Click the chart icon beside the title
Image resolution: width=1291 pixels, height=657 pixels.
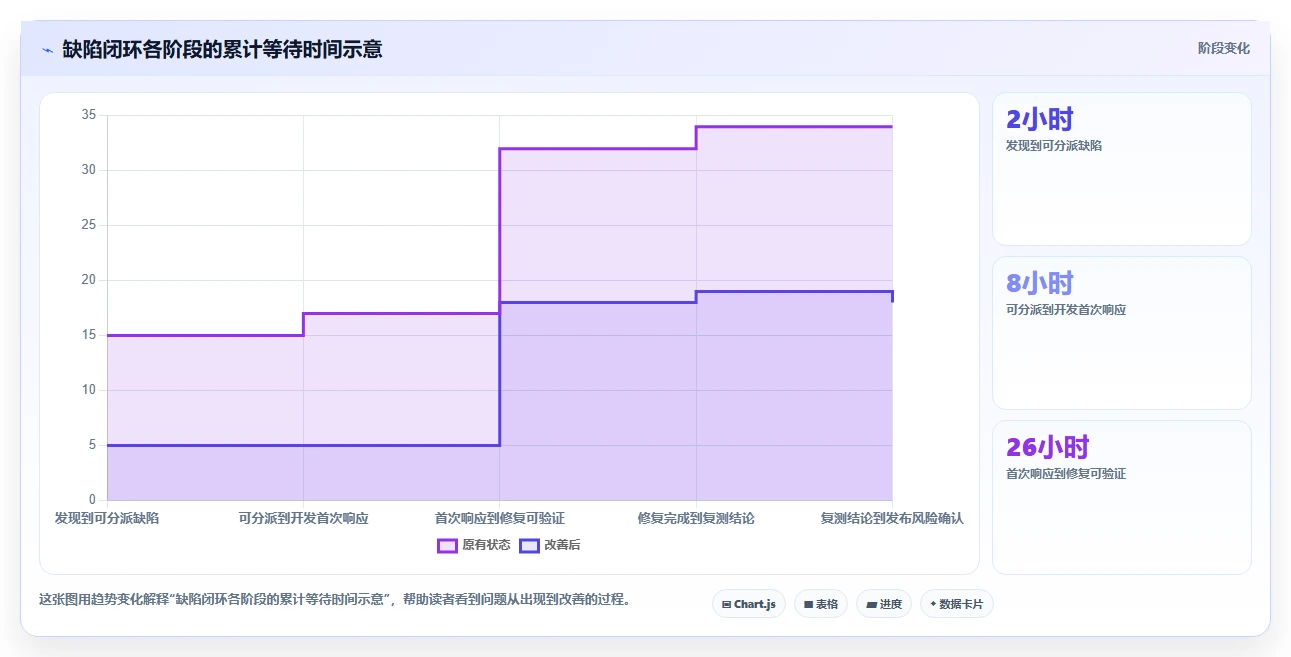click(47, 50)
